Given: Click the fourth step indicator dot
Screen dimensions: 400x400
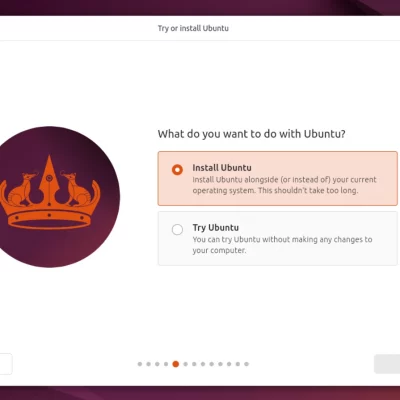Looking at the screenshot, I should [166, 364].
